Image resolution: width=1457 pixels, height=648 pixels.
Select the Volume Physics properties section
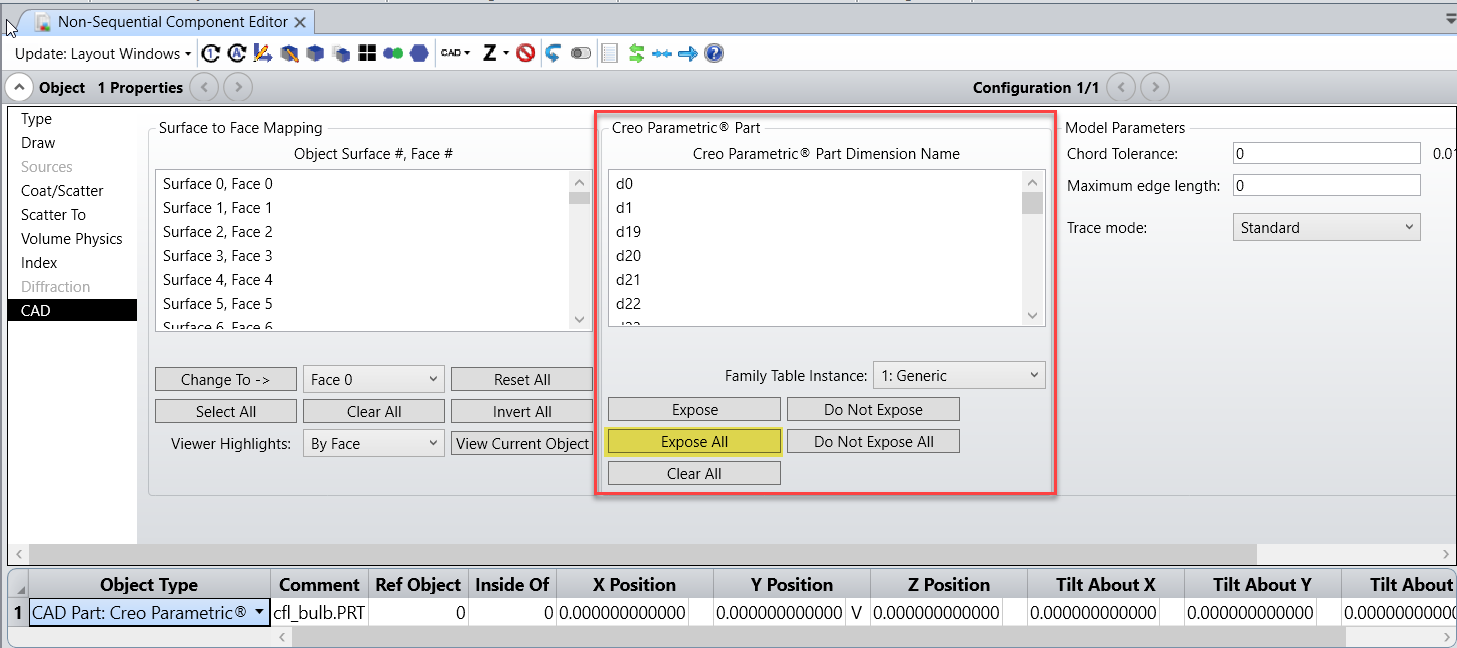tap(72, 239)
